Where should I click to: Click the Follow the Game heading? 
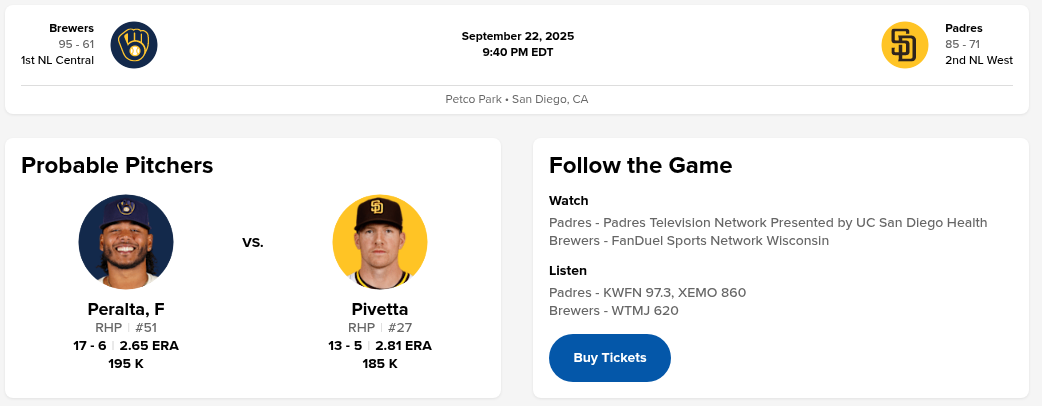coord(640,166)
